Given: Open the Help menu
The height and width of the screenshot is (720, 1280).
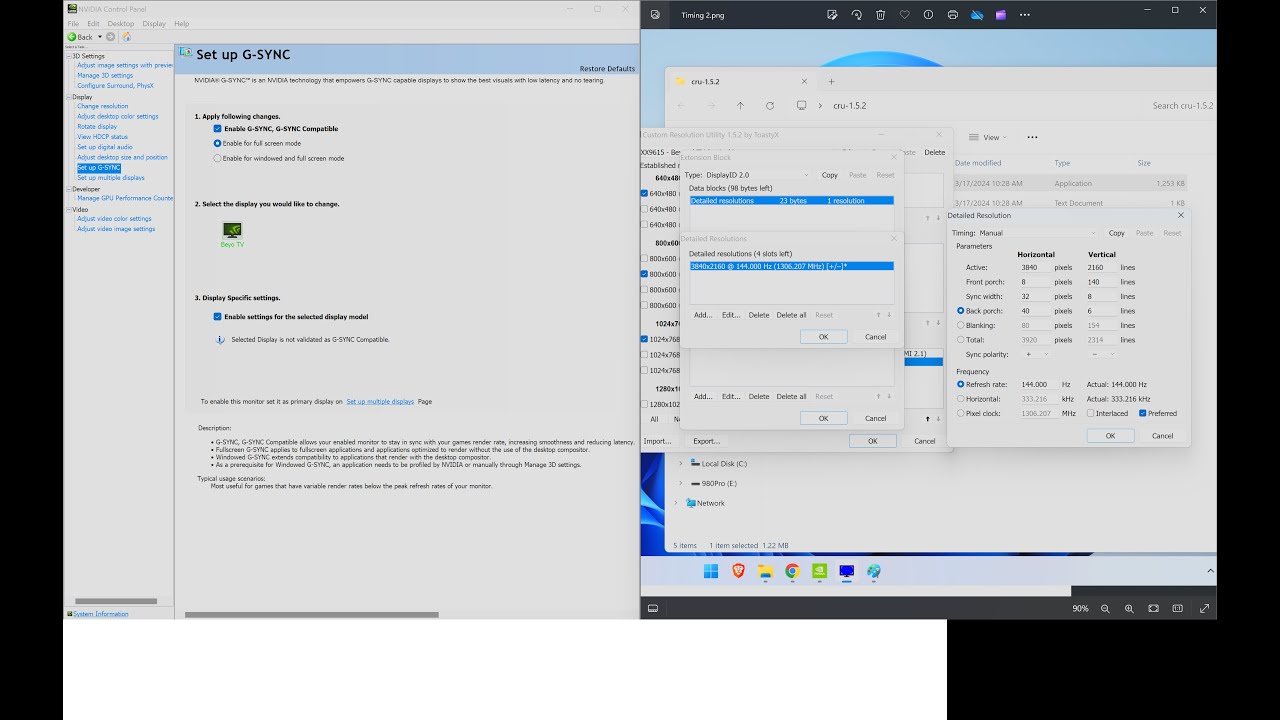Looking at the screenshot, I should (181, 23).
